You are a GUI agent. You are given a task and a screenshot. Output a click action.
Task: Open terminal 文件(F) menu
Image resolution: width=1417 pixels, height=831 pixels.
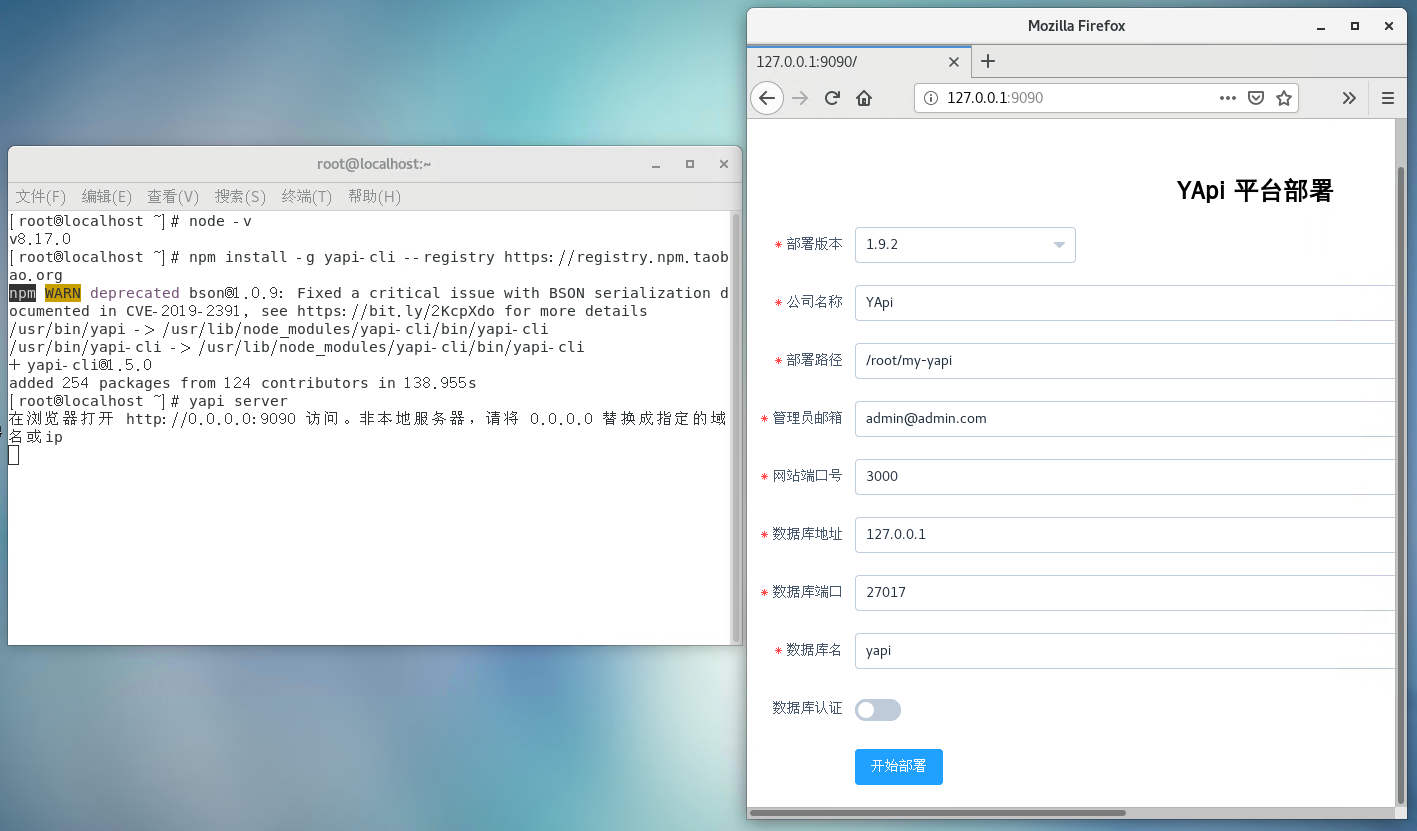(41, 196)
